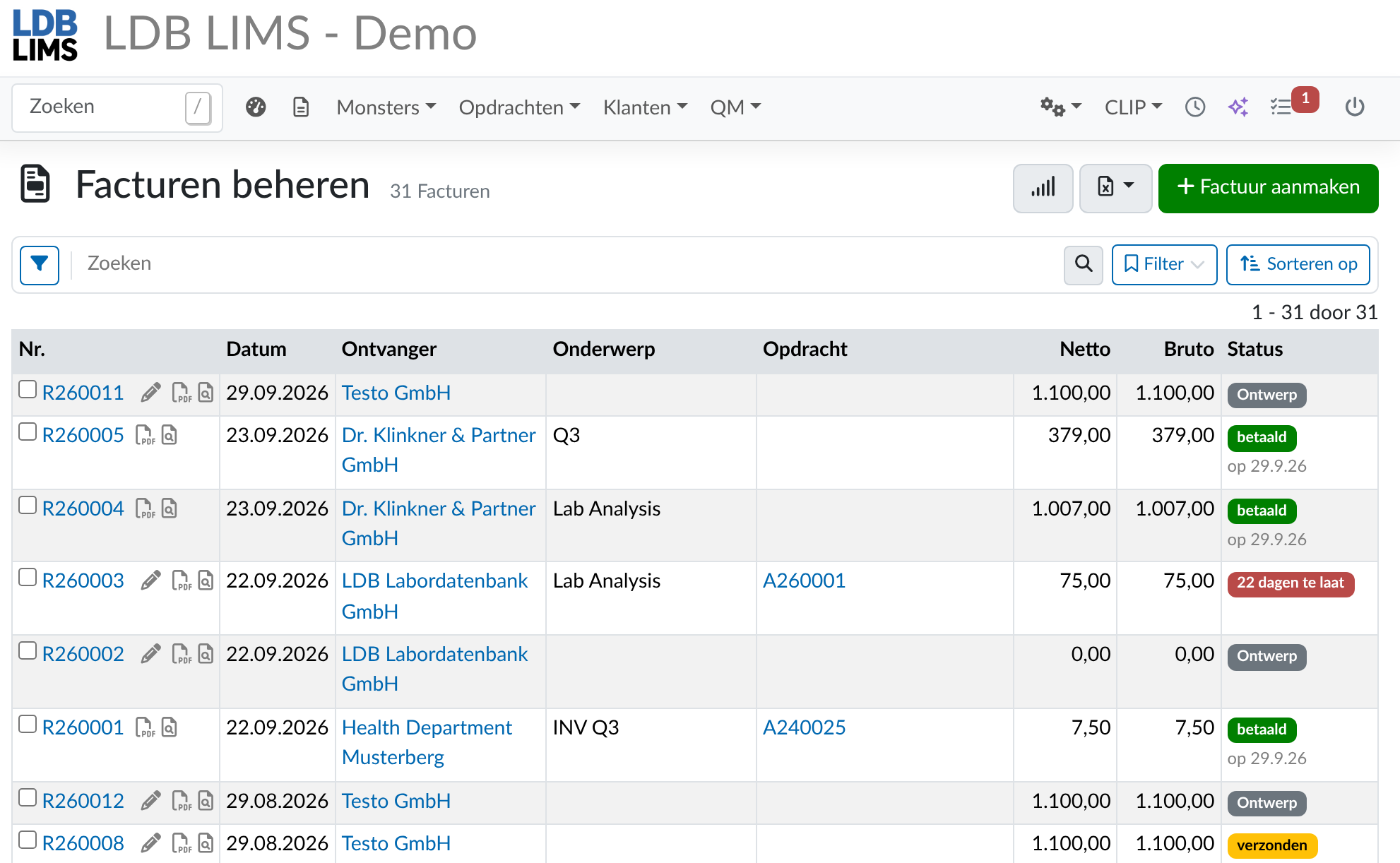The width and height of the screenshot is (1400, 863).
Task: Open invoice R260008 link
Action: coord(83,843)
